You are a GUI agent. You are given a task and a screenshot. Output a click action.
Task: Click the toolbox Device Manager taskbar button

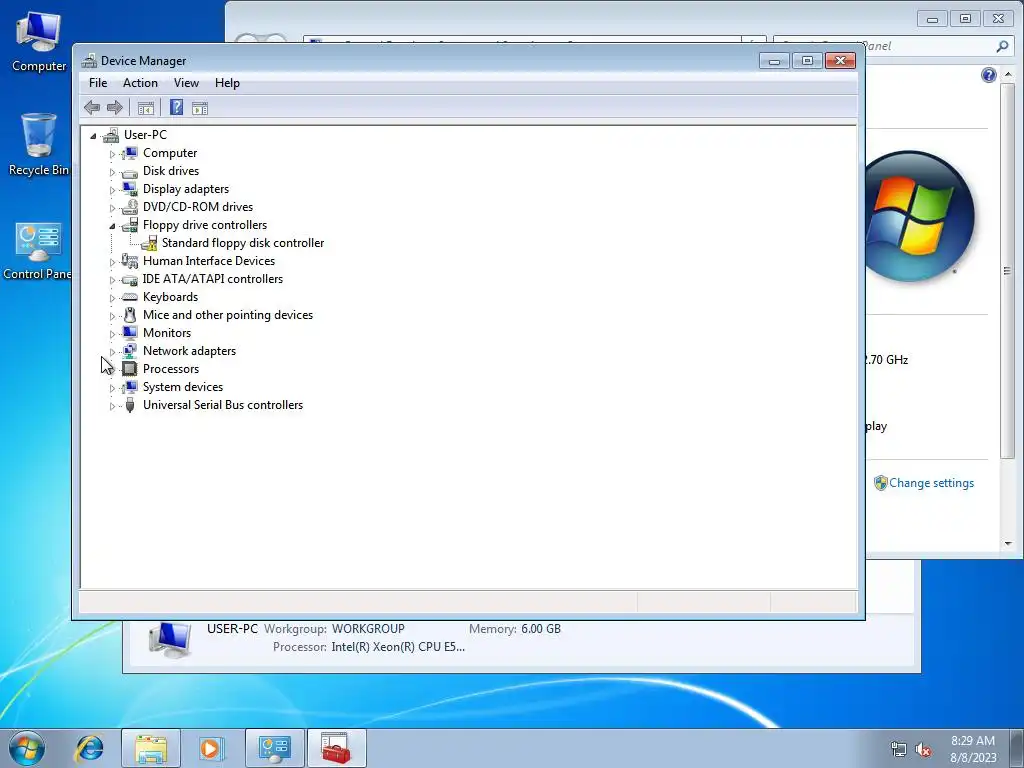(x=336, y=748)
